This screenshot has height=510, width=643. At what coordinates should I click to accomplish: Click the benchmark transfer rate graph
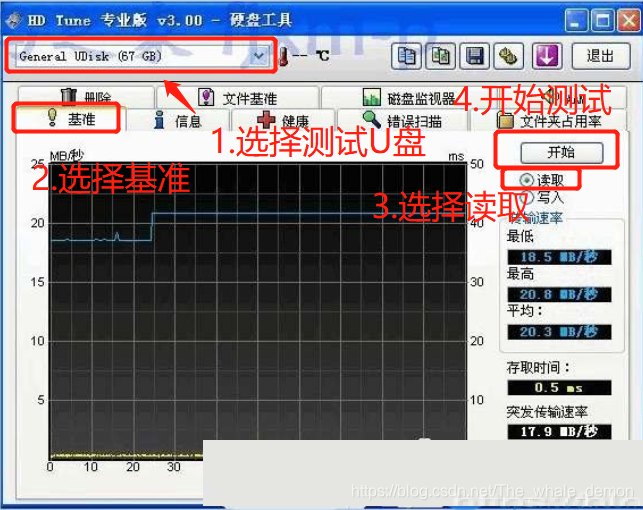tap(258, 312)
